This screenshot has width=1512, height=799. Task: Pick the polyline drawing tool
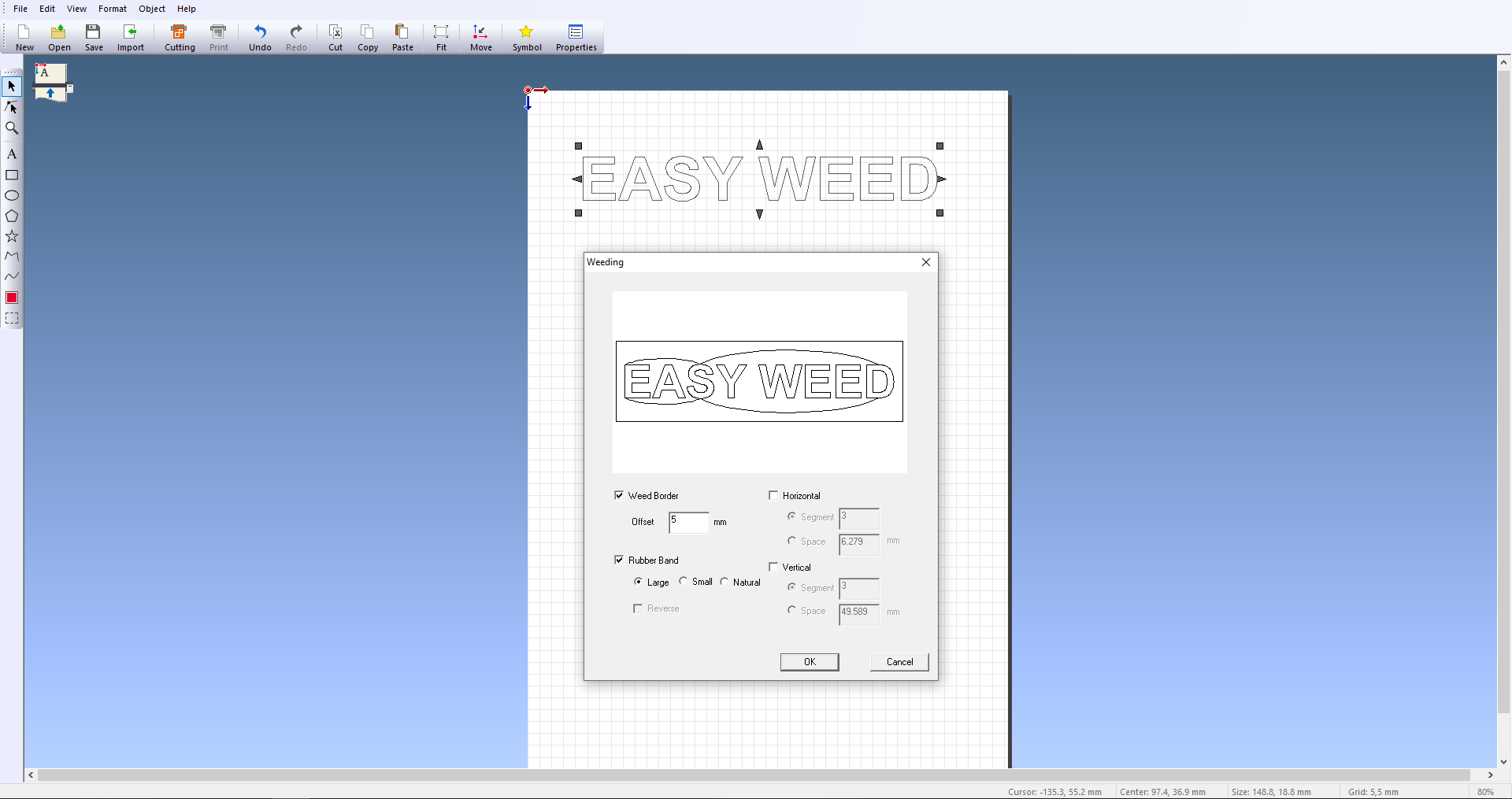tap(12, 257)
